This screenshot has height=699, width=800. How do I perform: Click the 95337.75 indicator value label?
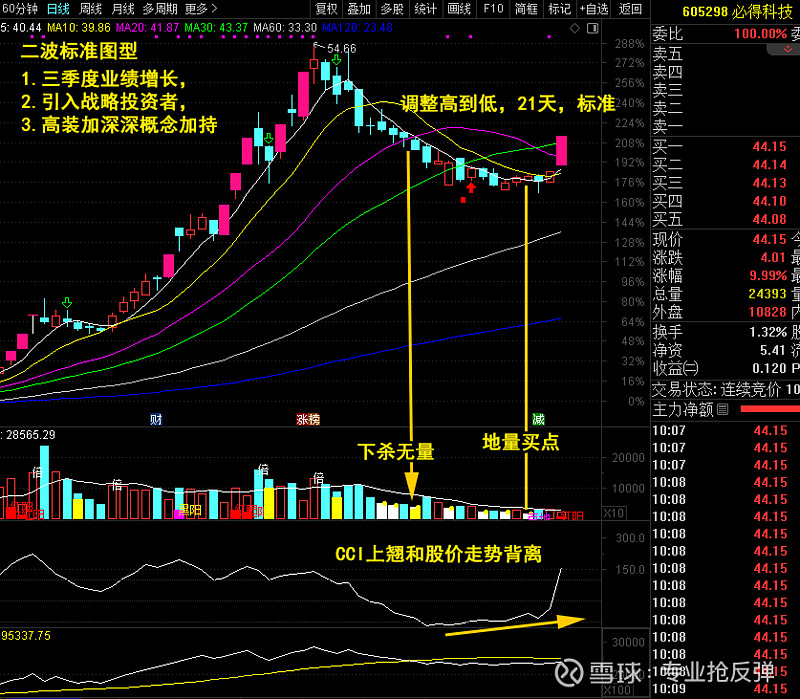point(26,636)
